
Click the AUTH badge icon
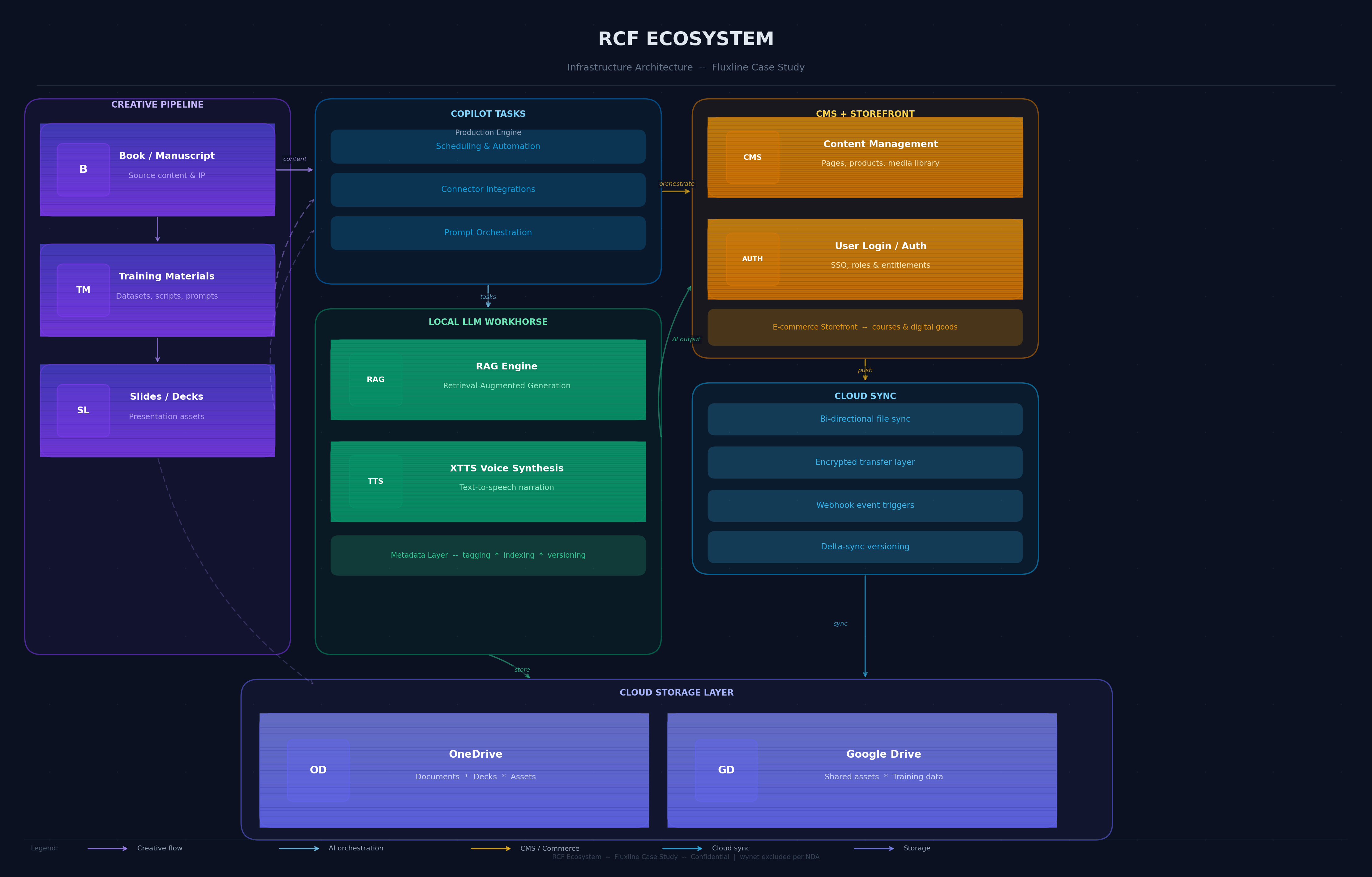tap(752, 259)
